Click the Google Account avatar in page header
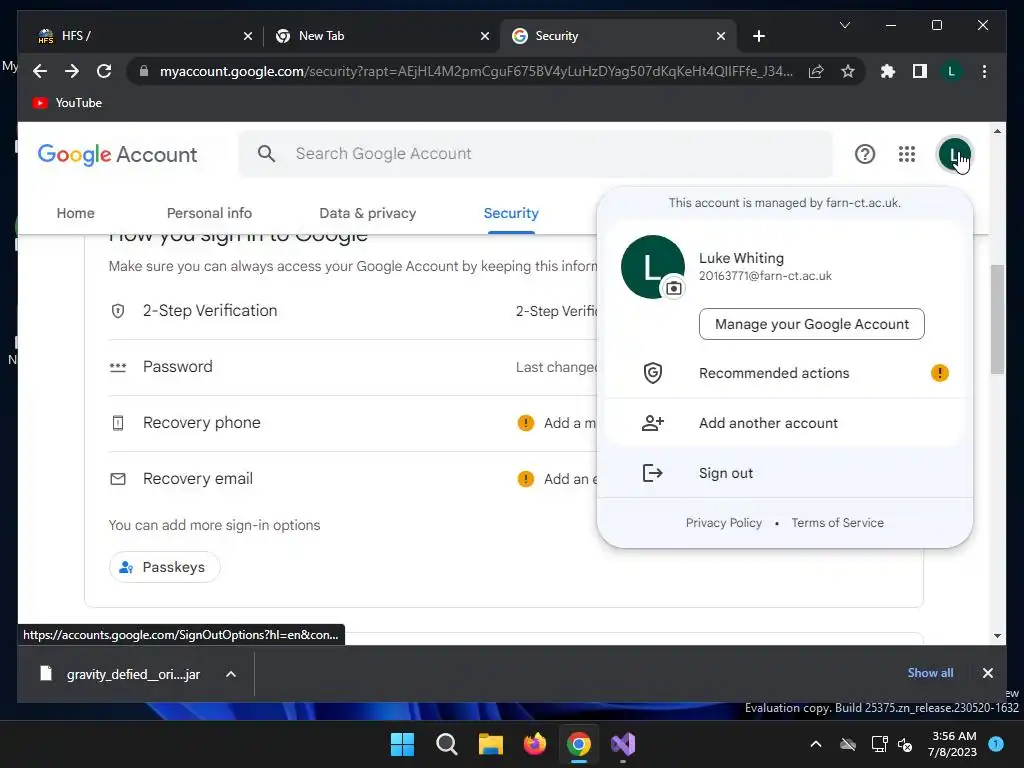The image size is (1024, 768). (x=955, y=155)
